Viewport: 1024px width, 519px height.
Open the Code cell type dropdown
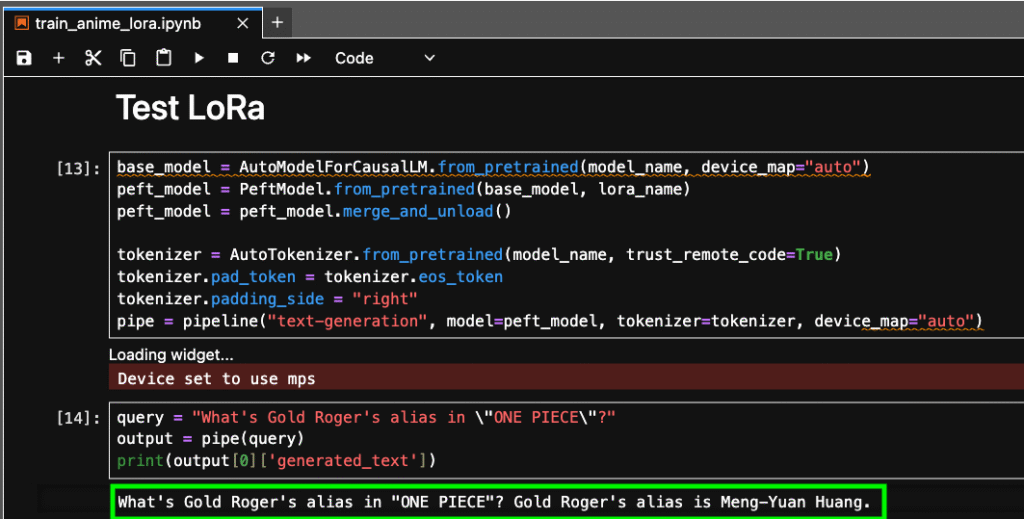coord(385,58)
